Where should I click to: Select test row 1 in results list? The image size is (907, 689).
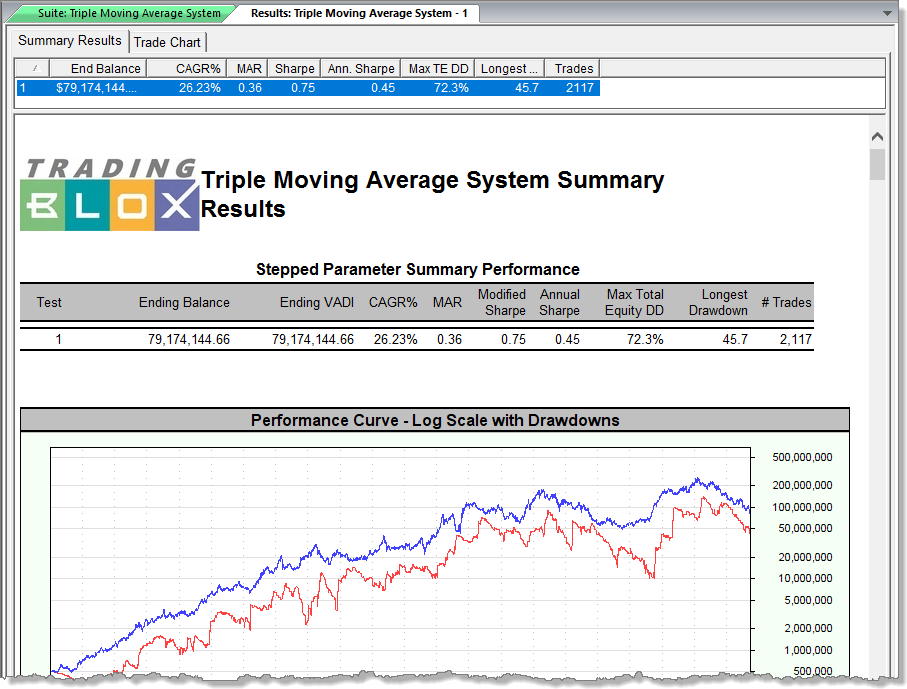[x=300, y=87]
